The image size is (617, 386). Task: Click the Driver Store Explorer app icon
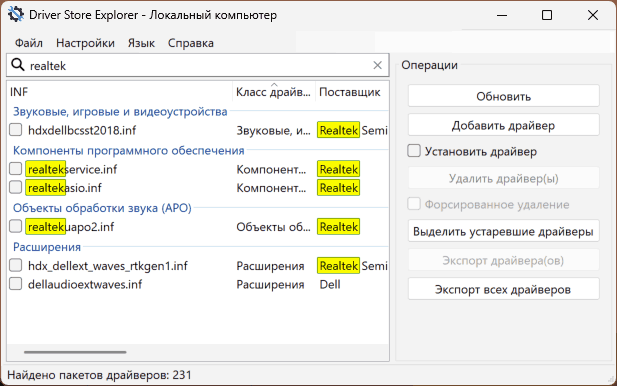[x=16, y=15]
